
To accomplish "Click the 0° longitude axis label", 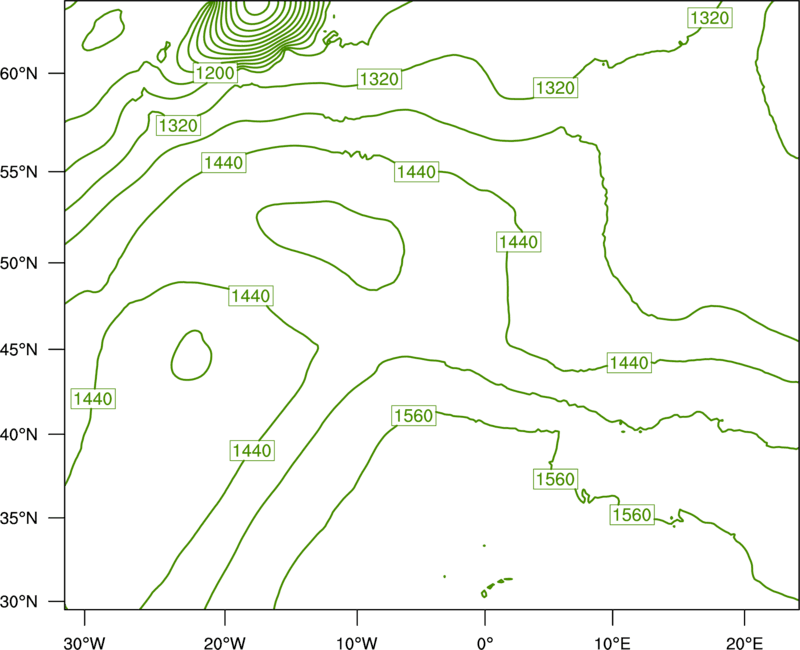I will [x=485, y=643].
